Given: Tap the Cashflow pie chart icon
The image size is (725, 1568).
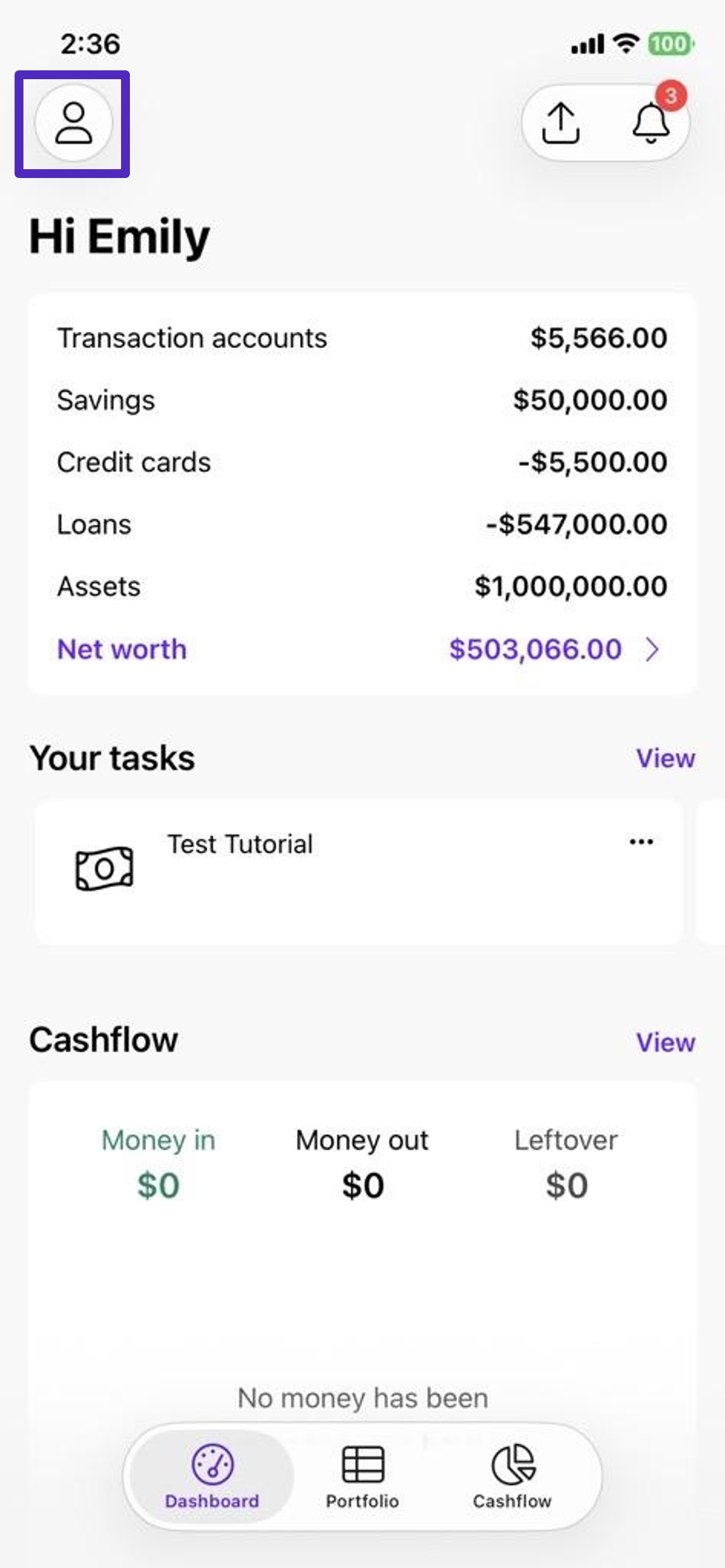Looking at the screenshot, I should point(513,1464).
